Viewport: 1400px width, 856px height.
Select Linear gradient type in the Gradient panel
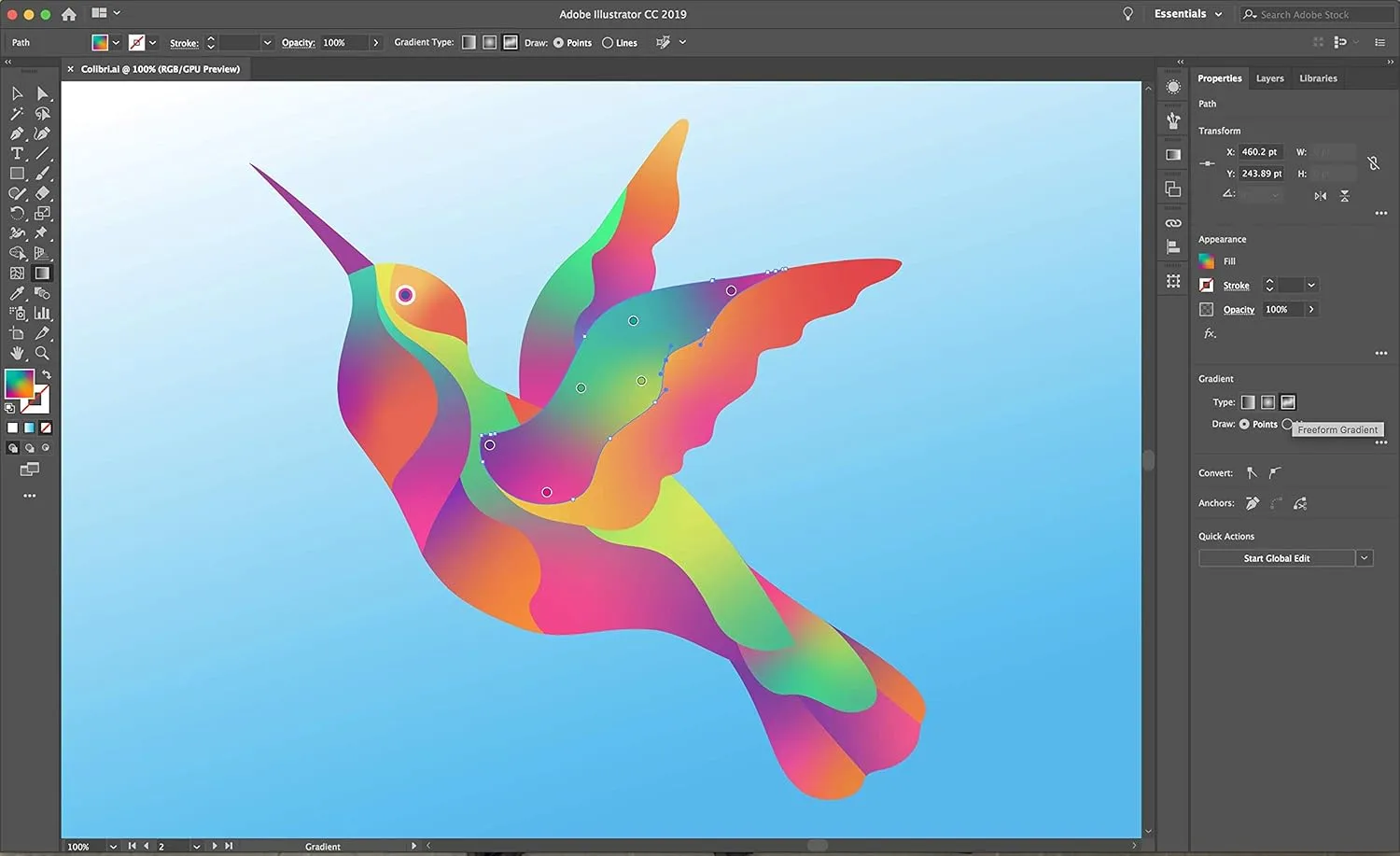coord(1249,402)
